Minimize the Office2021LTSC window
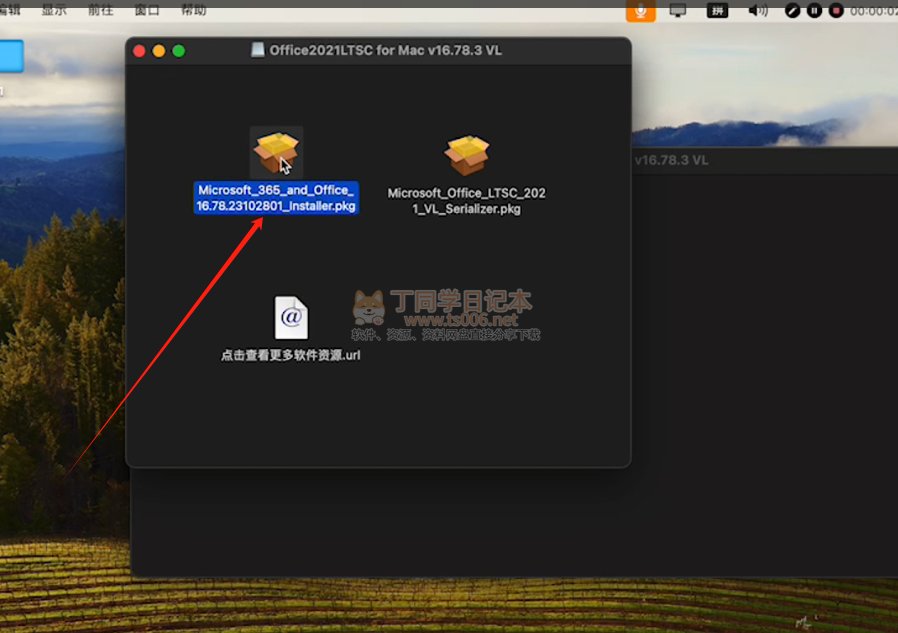This screenshot has width=898, height=633. click(159, 51)
